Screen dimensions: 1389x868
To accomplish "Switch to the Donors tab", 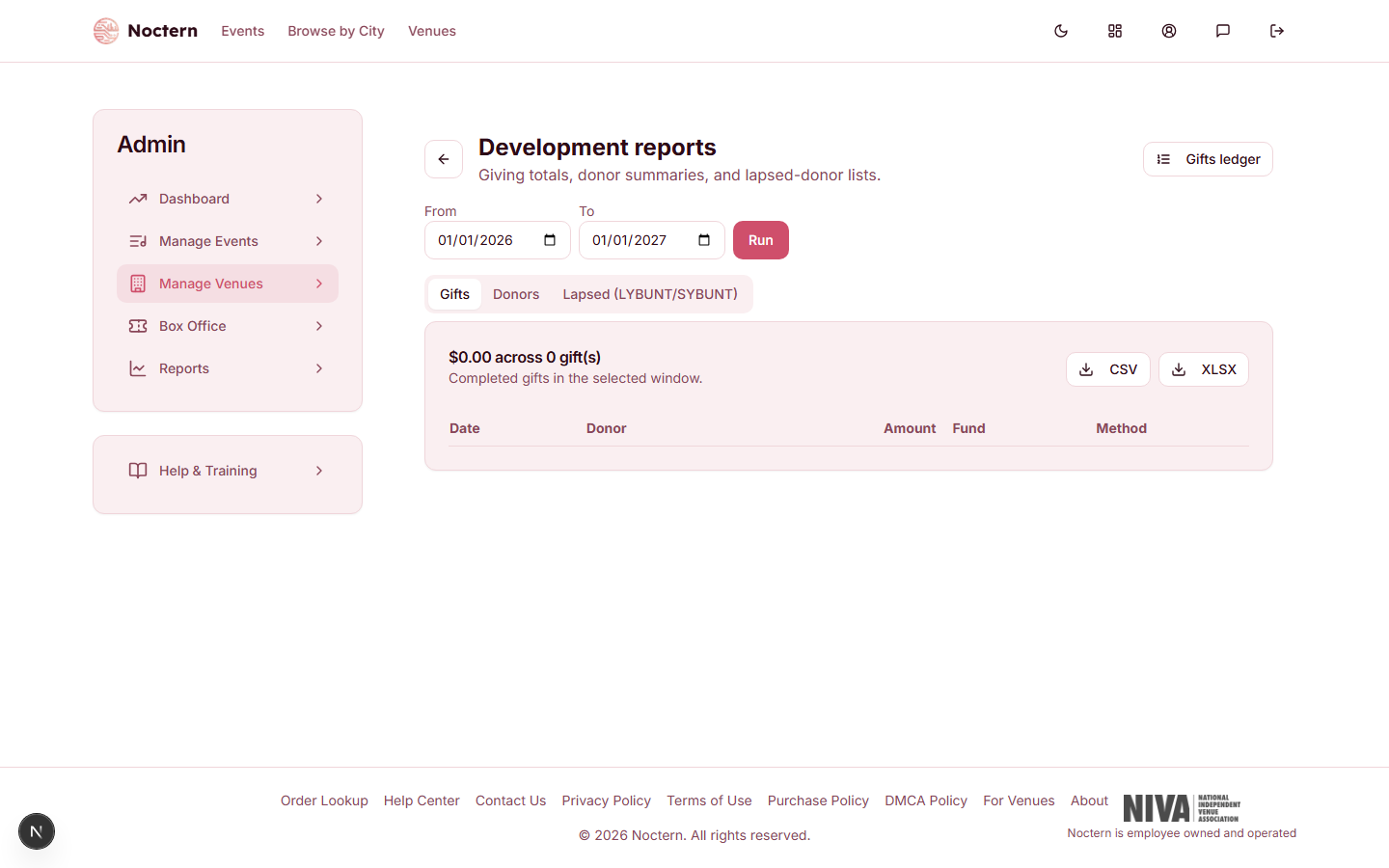I will (x=516, y=294).
